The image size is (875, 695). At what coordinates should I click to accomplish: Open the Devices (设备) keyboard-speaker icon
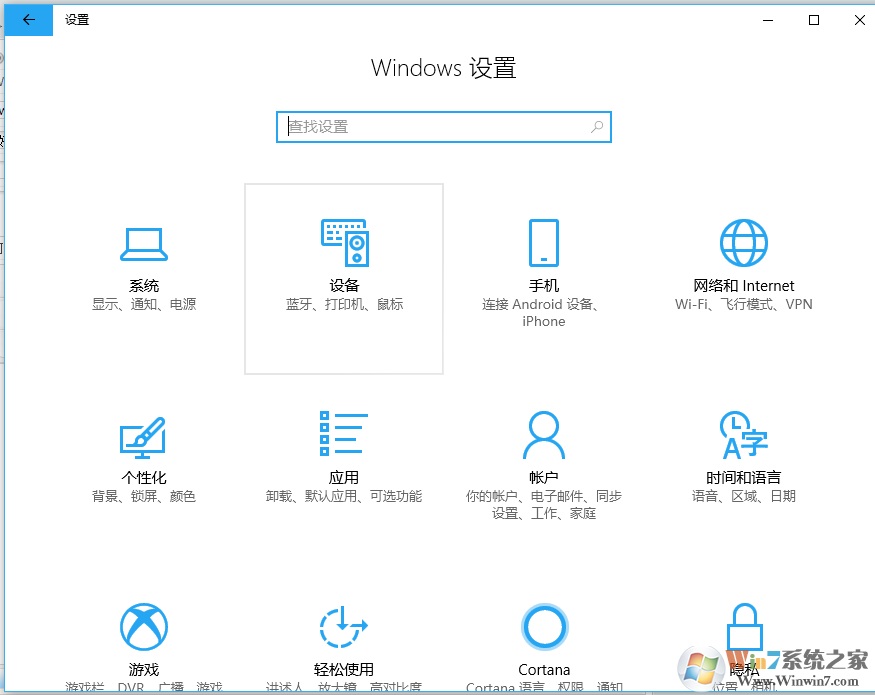coord(344,243)
